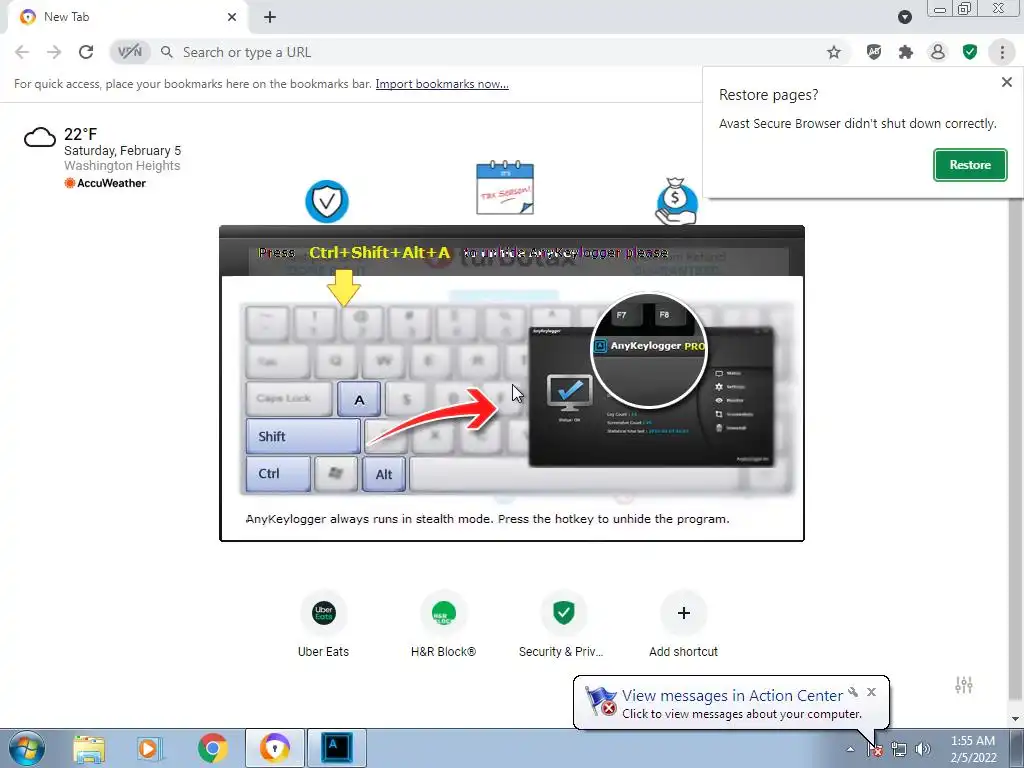The image size is (1024, 768).
Task: Bookmark this page with the star icon
Action: point(834,52)
